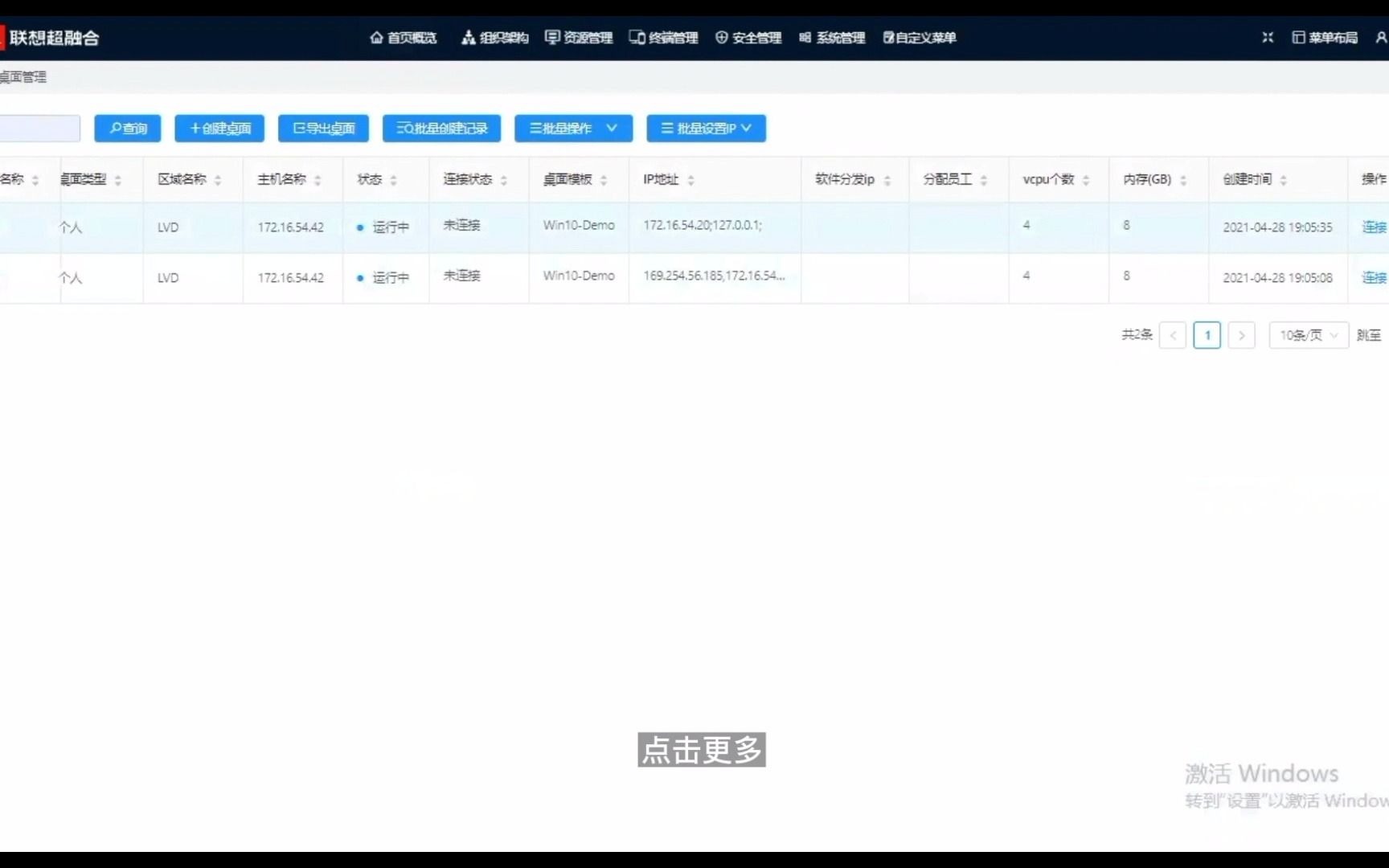Sort by 状态 column
Screen dimensions: 1389x868
393,180
